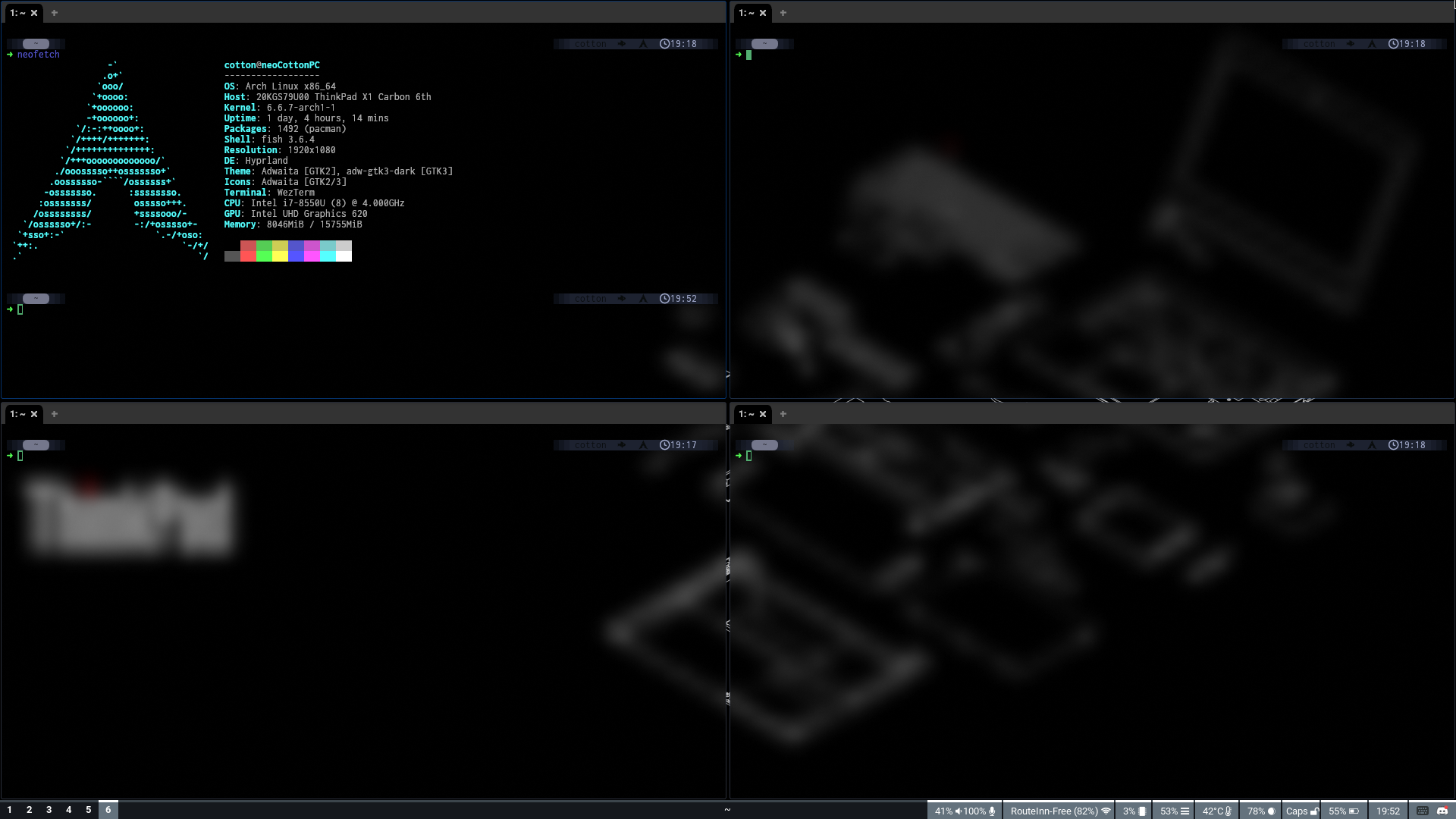Click the 42°C temperature indicator

coord(1216,811)
